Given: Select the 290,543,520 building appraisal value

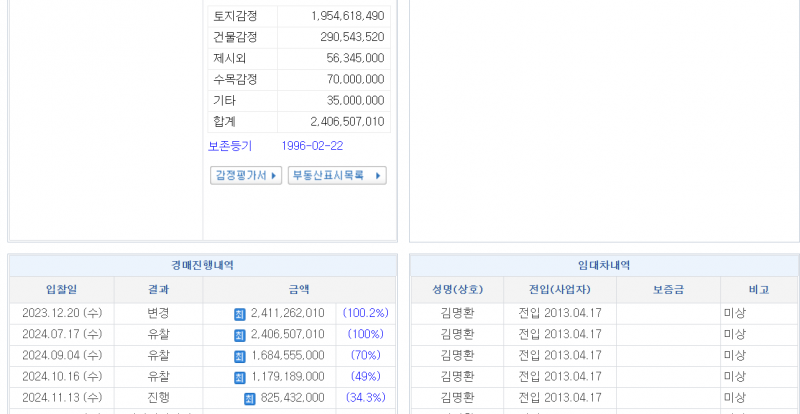Looking at the screenshot, I should [x=352, y=37].
